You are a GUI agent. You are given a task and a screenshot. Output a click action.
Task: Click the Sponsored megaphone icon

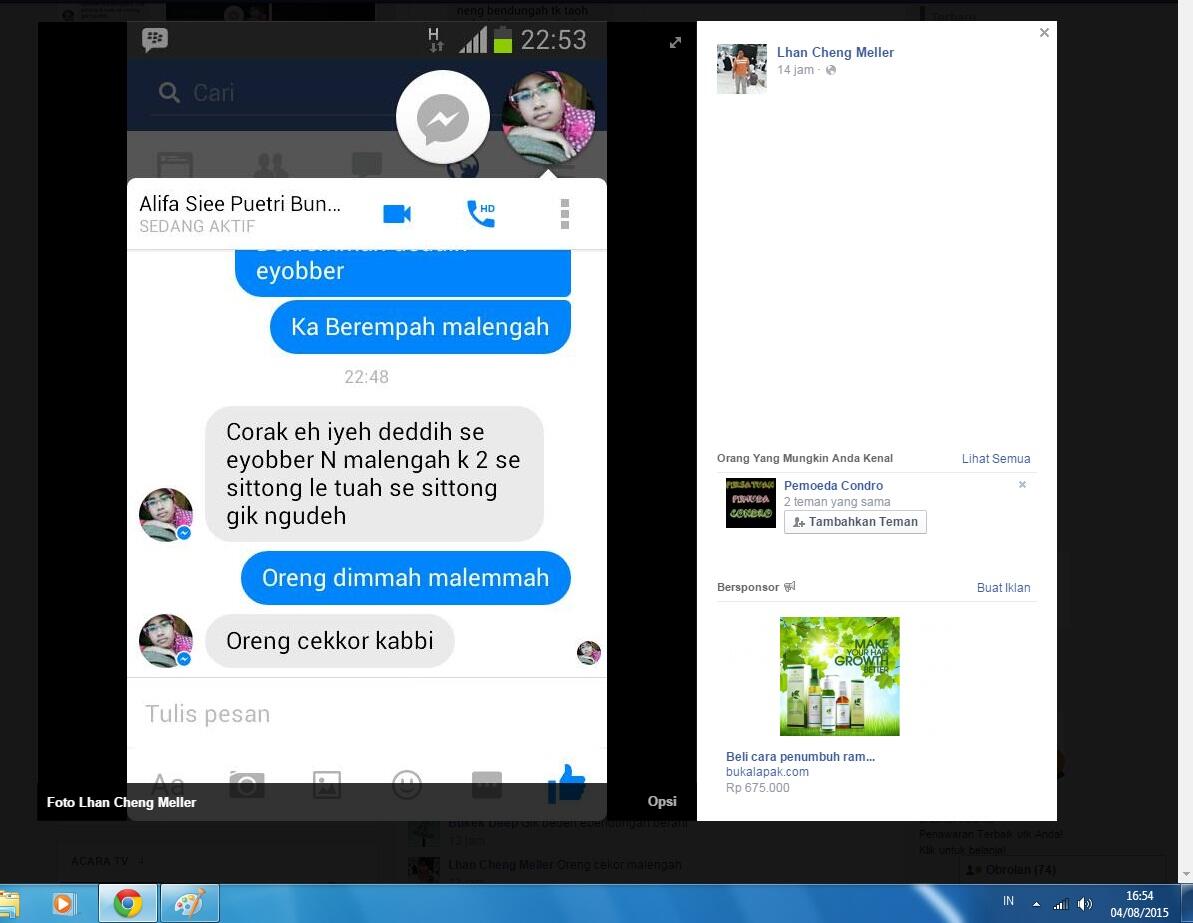pyautogui.click(x=790, y=587)
